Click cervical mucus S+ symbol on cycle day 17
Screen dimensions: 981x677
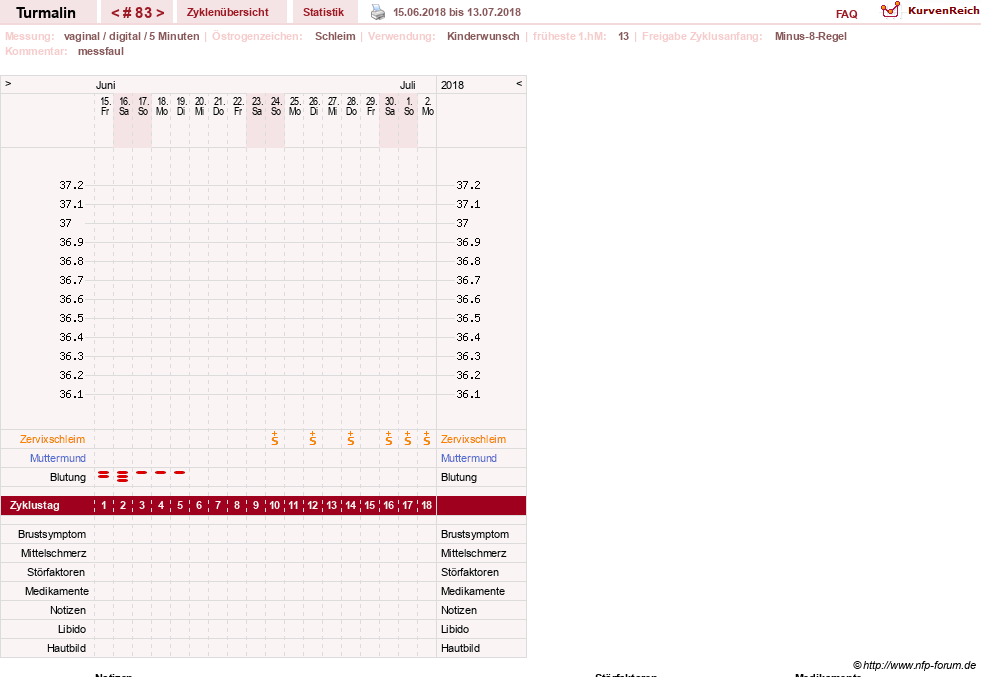[x=407, y=438]
